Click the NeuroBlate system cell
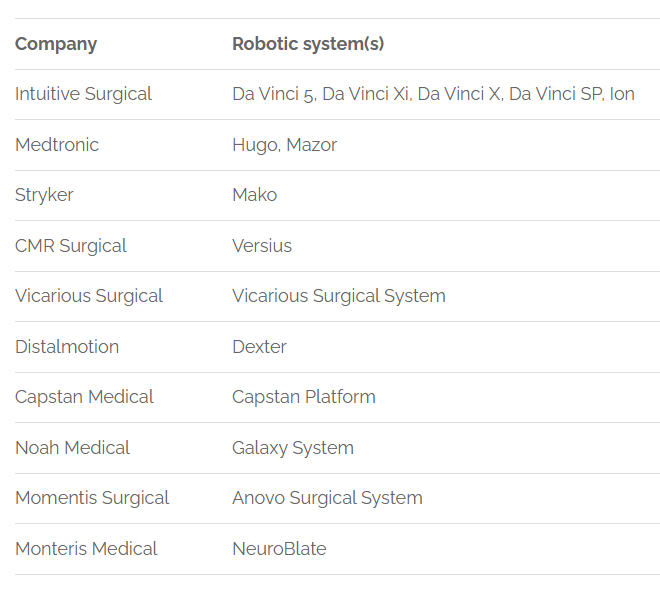 [279, 549]
